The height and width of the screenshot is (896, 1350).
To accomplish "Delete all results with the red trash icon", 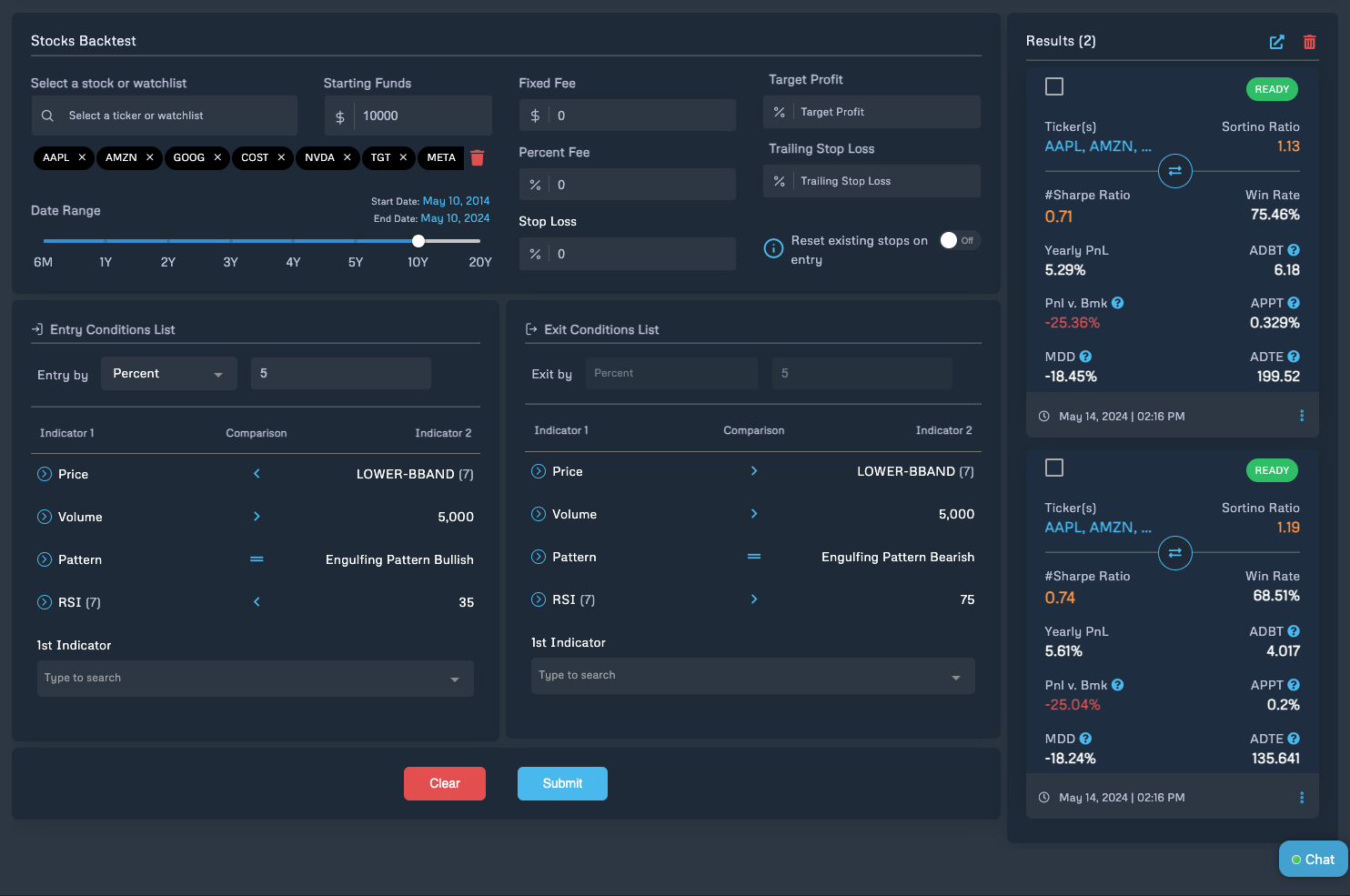I will click(1309, 42).
